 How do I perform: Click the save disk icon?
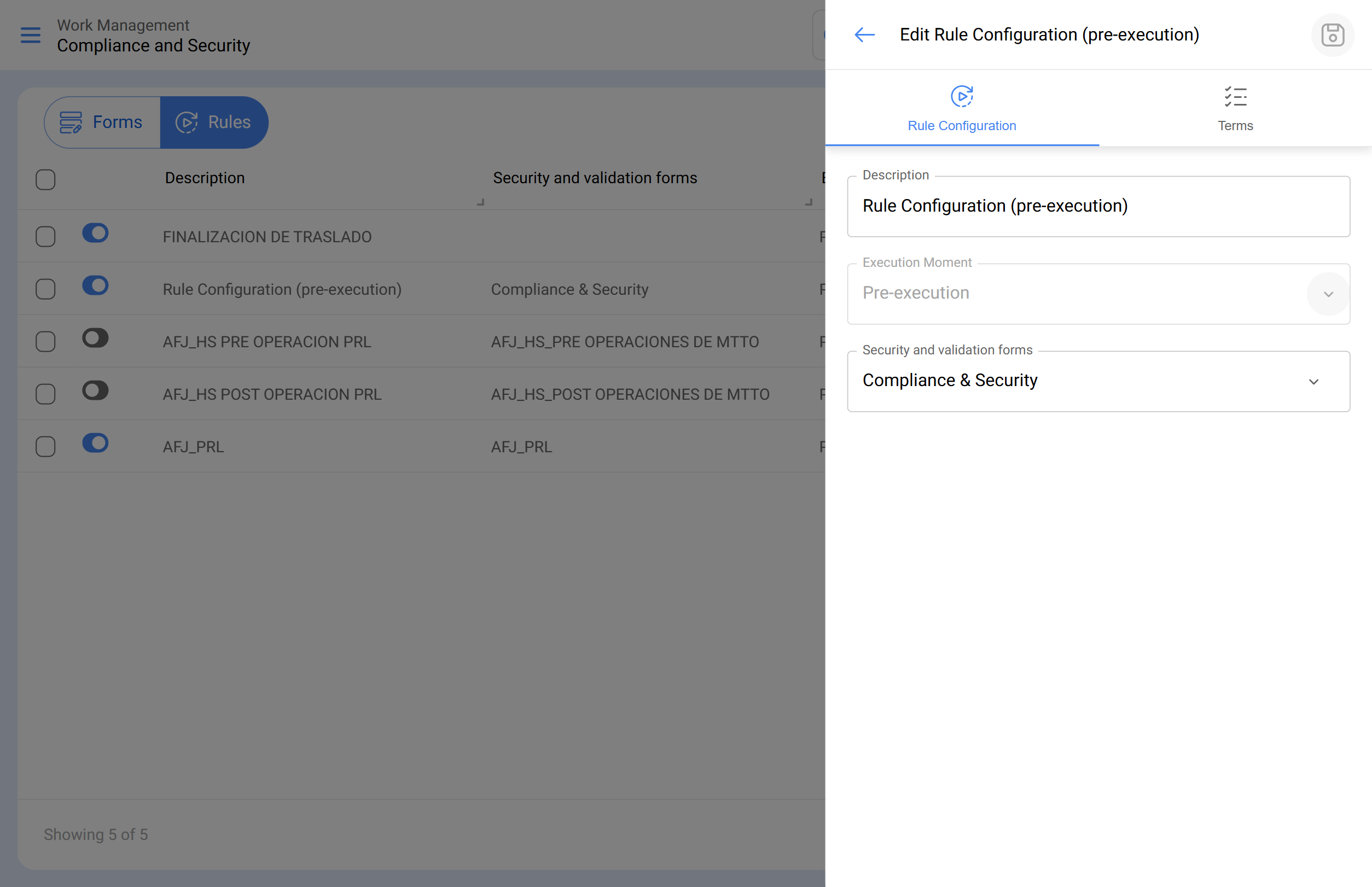1332,35
